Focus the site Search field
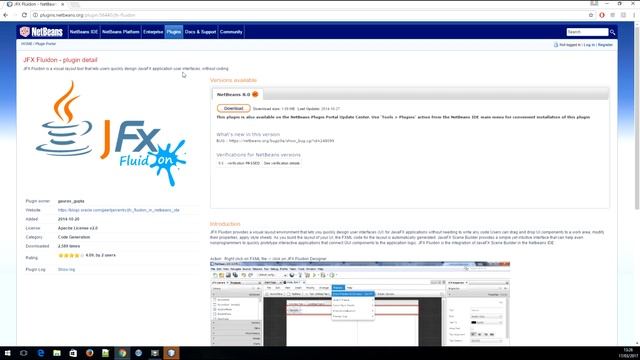 coord(587,32)
